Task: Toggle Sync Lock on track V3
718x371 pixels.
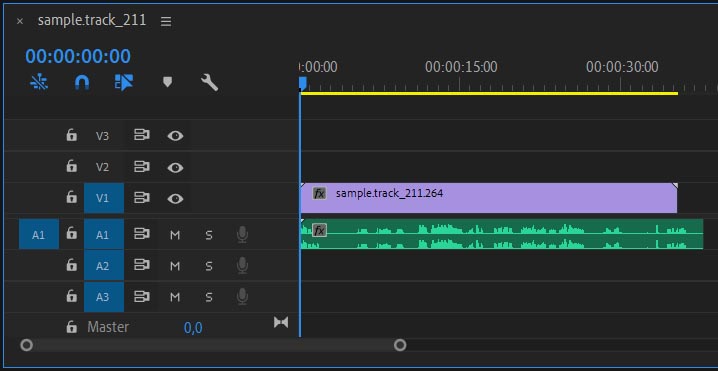Action: coord(142,135)
